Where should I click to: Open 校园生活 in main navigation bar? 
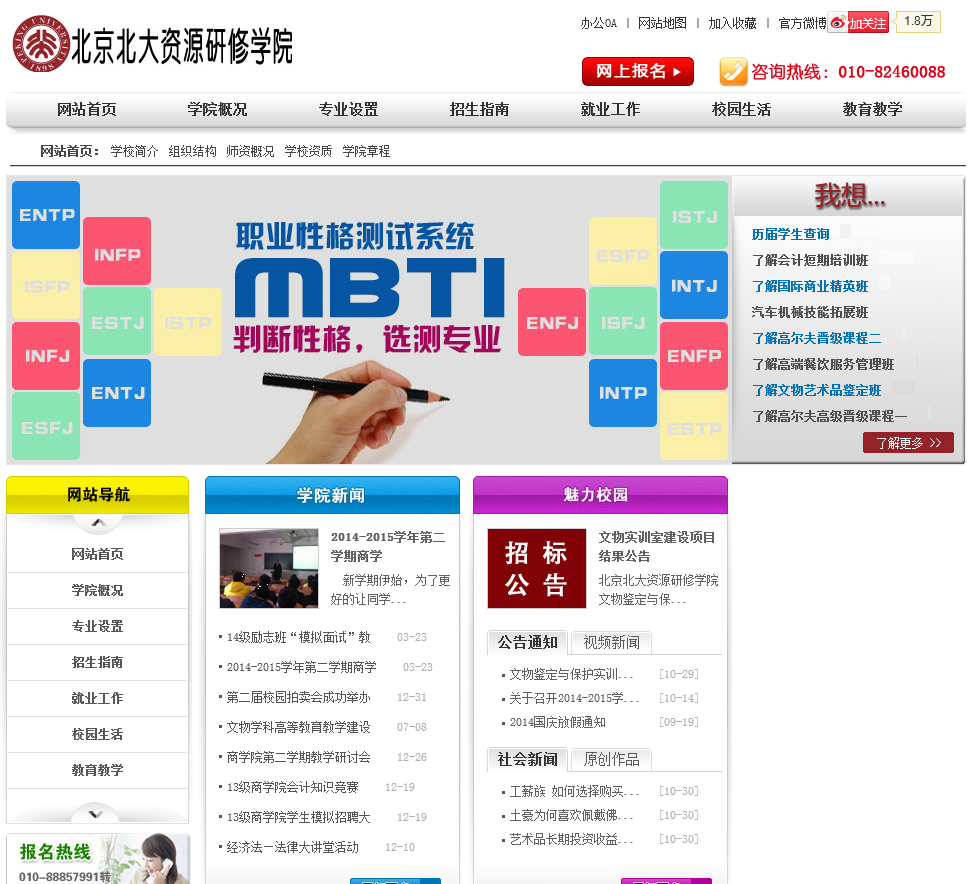(741, 110)
